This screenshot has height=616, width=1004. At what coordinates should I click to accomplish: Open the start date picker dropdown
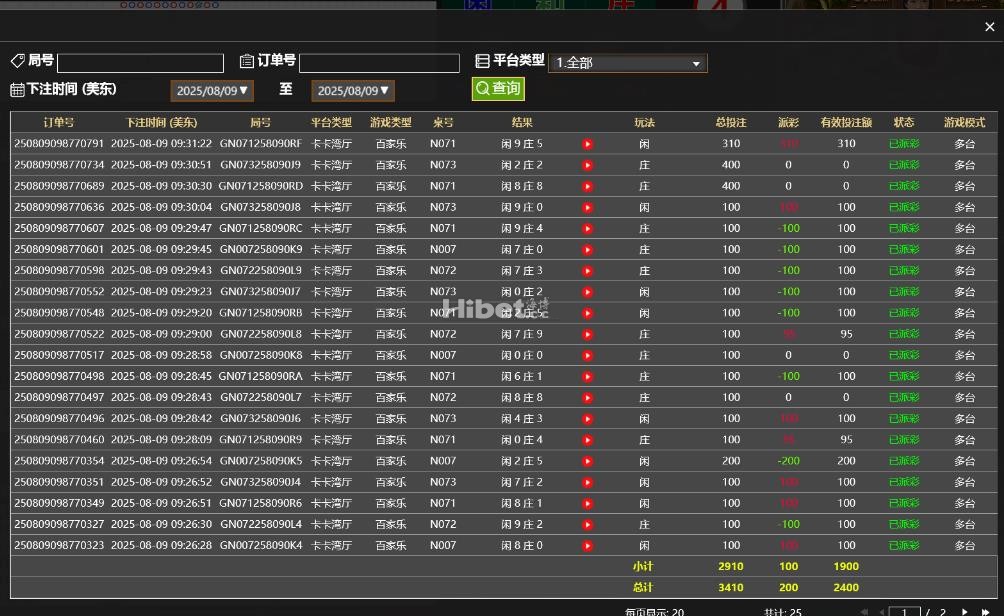(212, 91)
